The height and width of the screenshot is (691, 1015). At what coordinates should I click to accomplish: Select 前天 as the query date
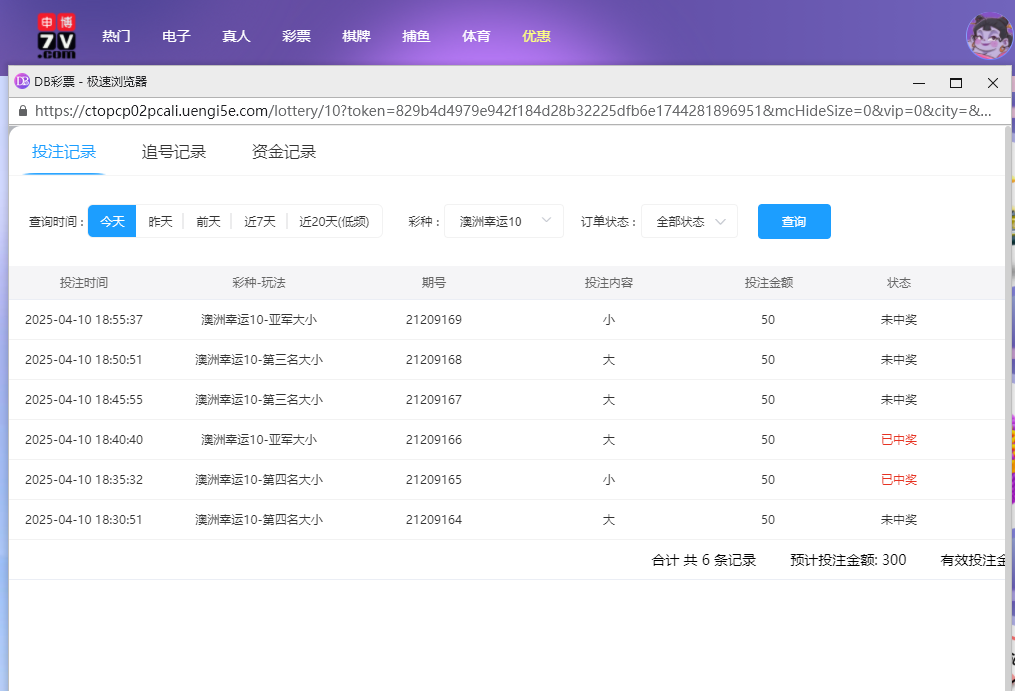coord(208,221)
